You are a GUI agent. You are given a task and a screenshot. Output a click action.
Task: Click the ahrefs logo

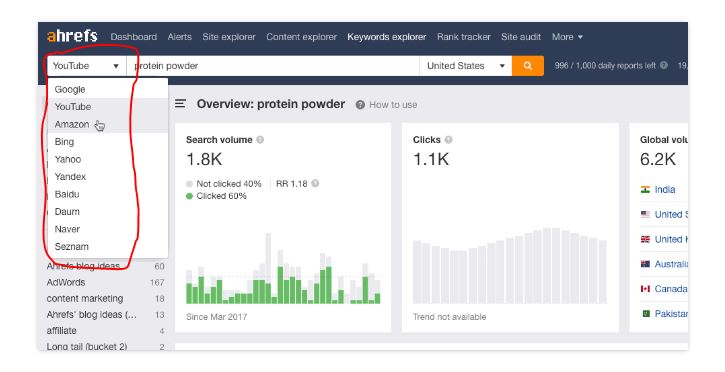(72, 36)
